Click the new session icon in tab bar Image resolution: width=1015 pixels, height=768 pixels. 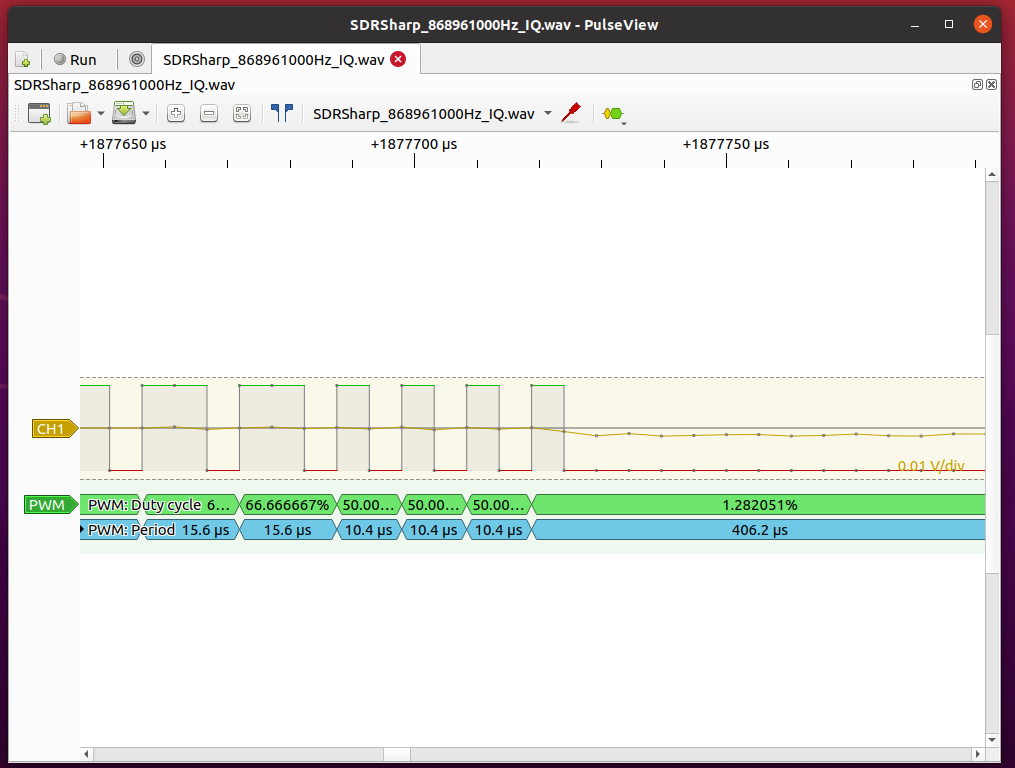[x=23, y=60]
